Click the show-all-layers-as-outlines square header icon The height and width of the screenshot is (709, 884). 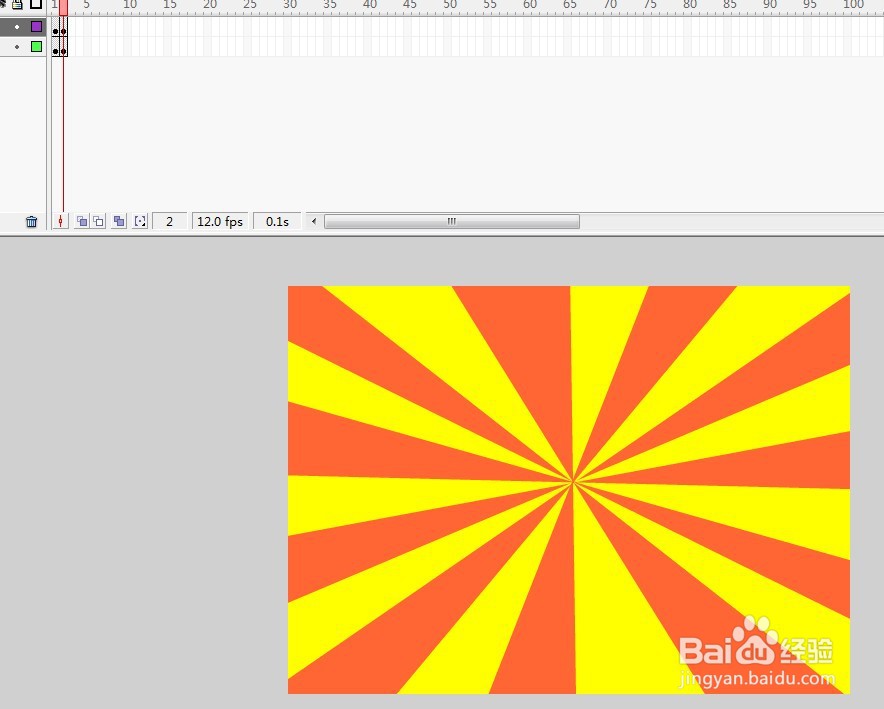pos(36,4)
